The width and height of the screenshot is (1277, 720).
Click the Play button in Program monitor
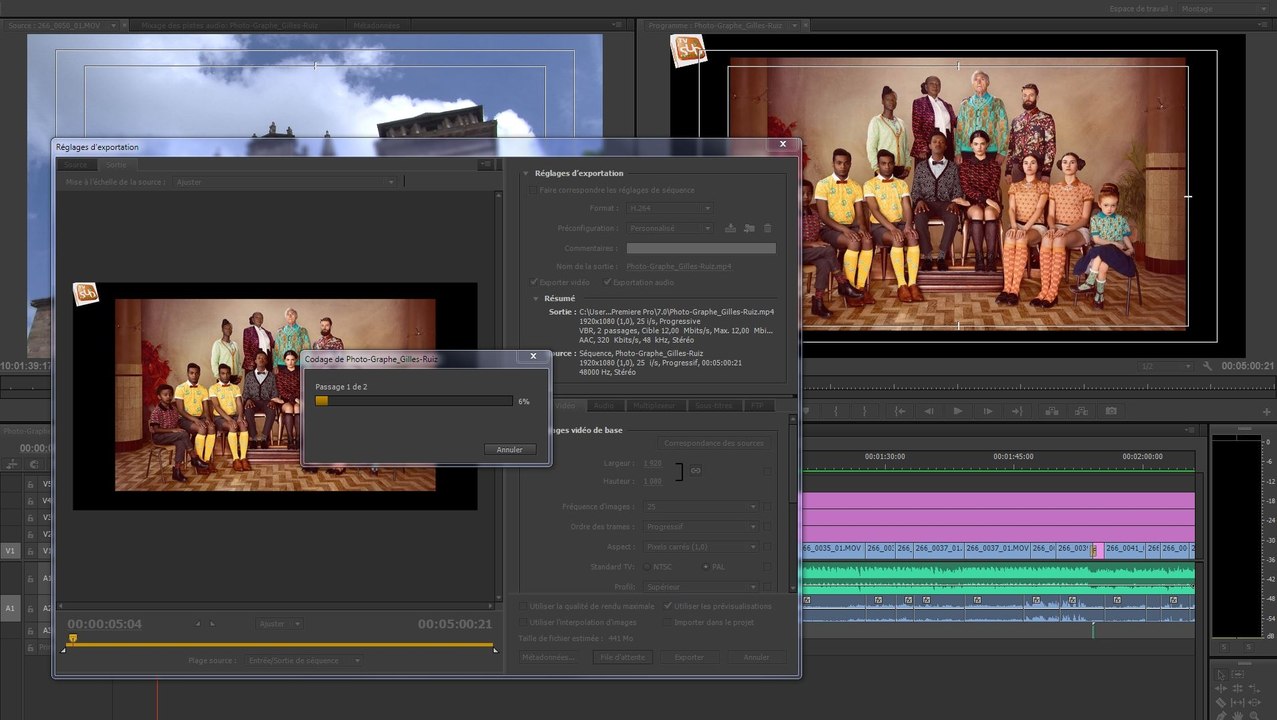pyautogui.click(x=958, y=411)
